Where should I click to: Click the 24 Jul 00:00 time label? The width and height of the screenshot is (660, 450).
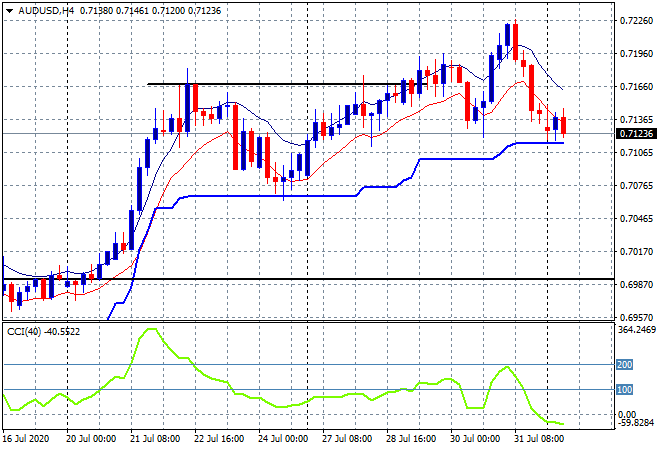[283, 439]
